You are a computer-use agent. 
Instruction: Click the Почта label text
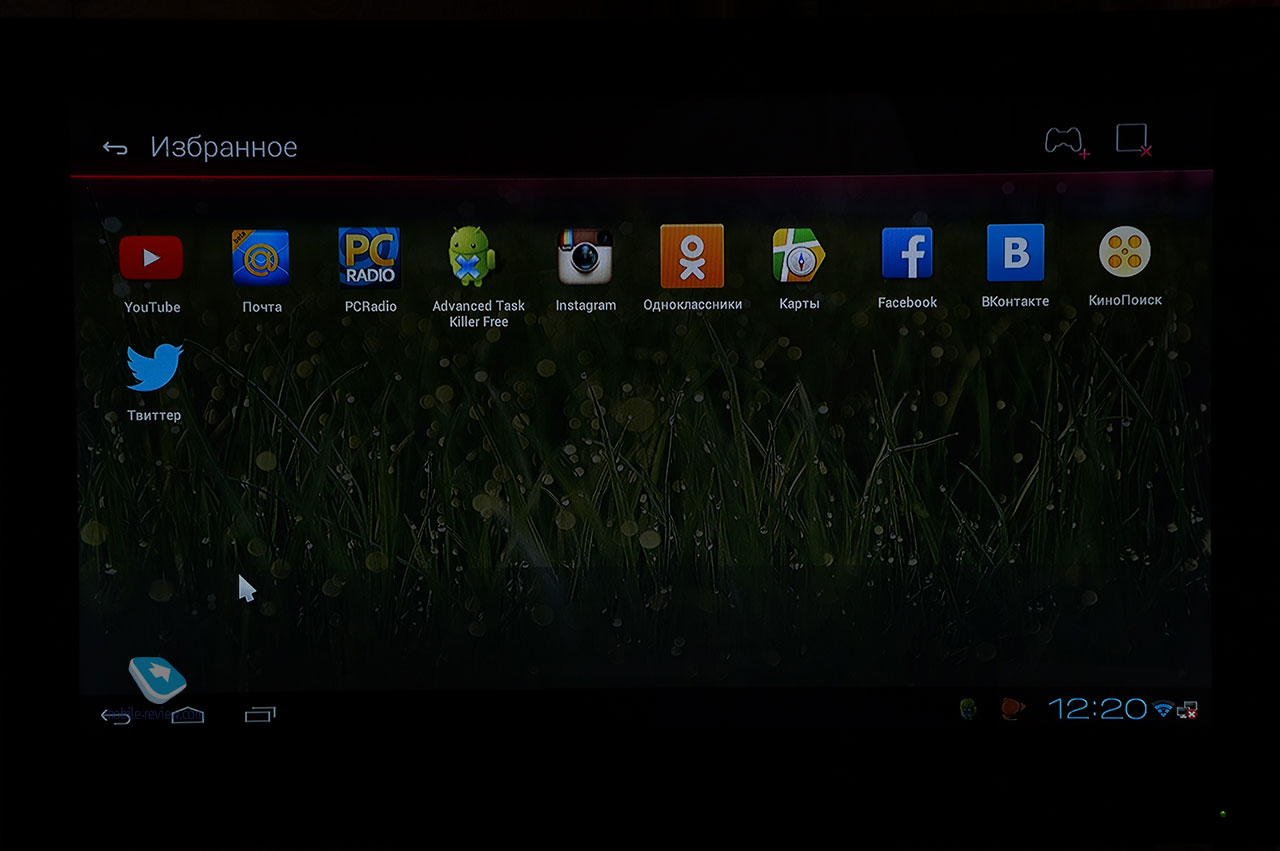coord(262,307)
